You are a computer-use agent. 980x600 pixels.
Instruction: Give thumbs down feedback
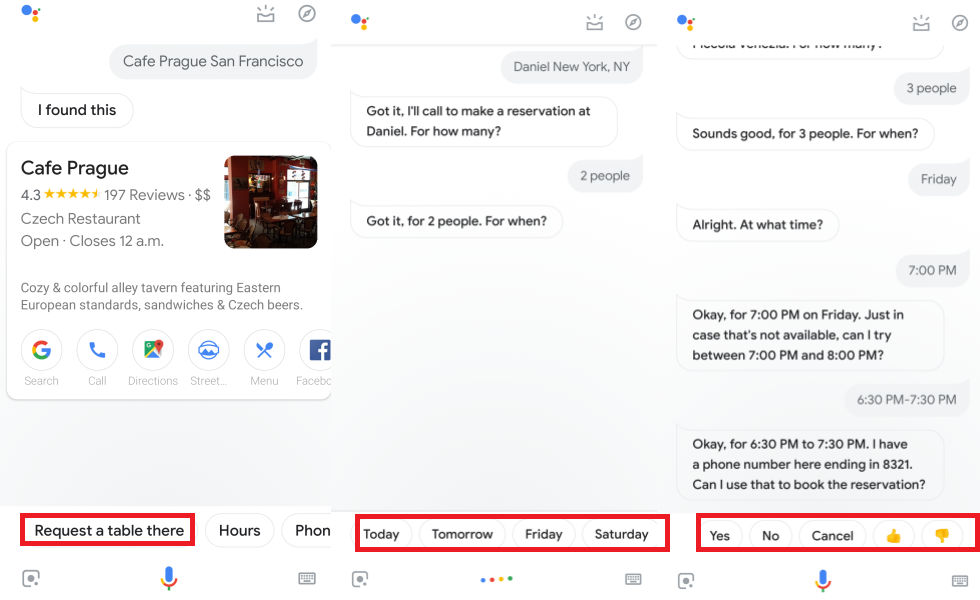[x=942, y=536]
